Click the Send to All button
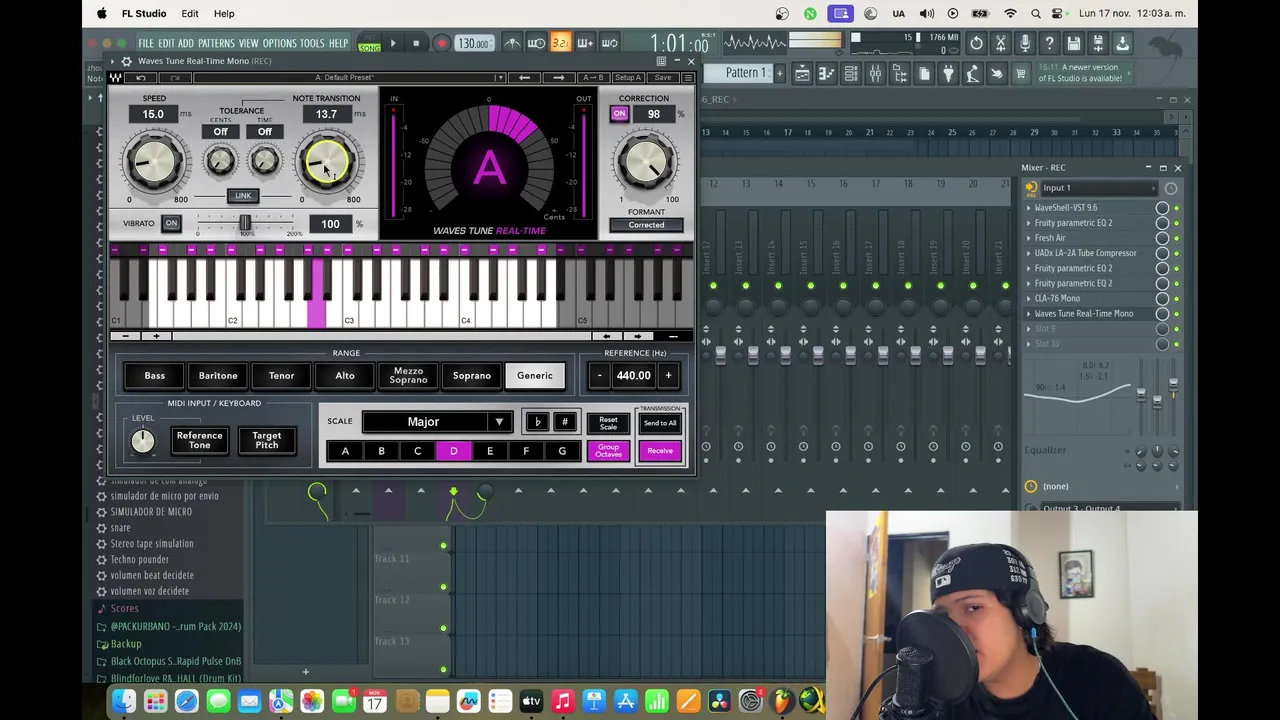This screenshot has width=1280, height=720. (x=660, y=423)
